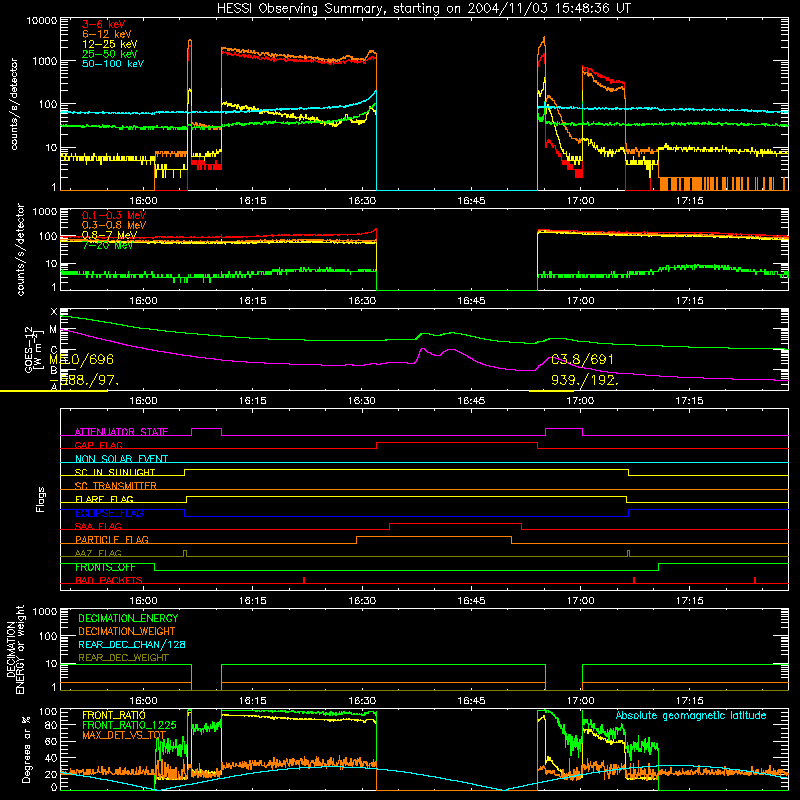Click the "MAX_DET_VS_TOT" legend label

124,735
